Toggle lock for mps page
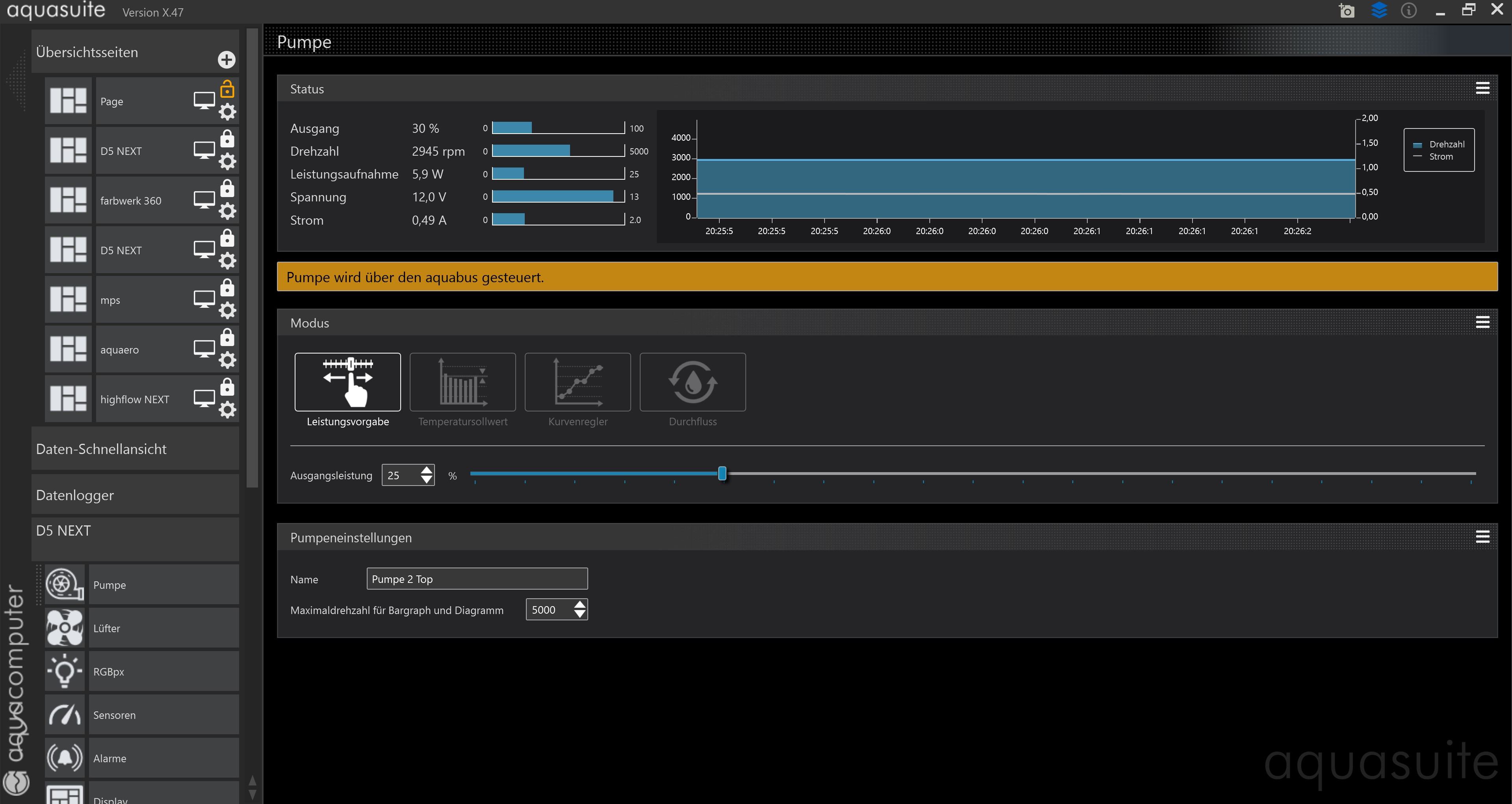Screen dimensions: 1512x804 point(227,287)
